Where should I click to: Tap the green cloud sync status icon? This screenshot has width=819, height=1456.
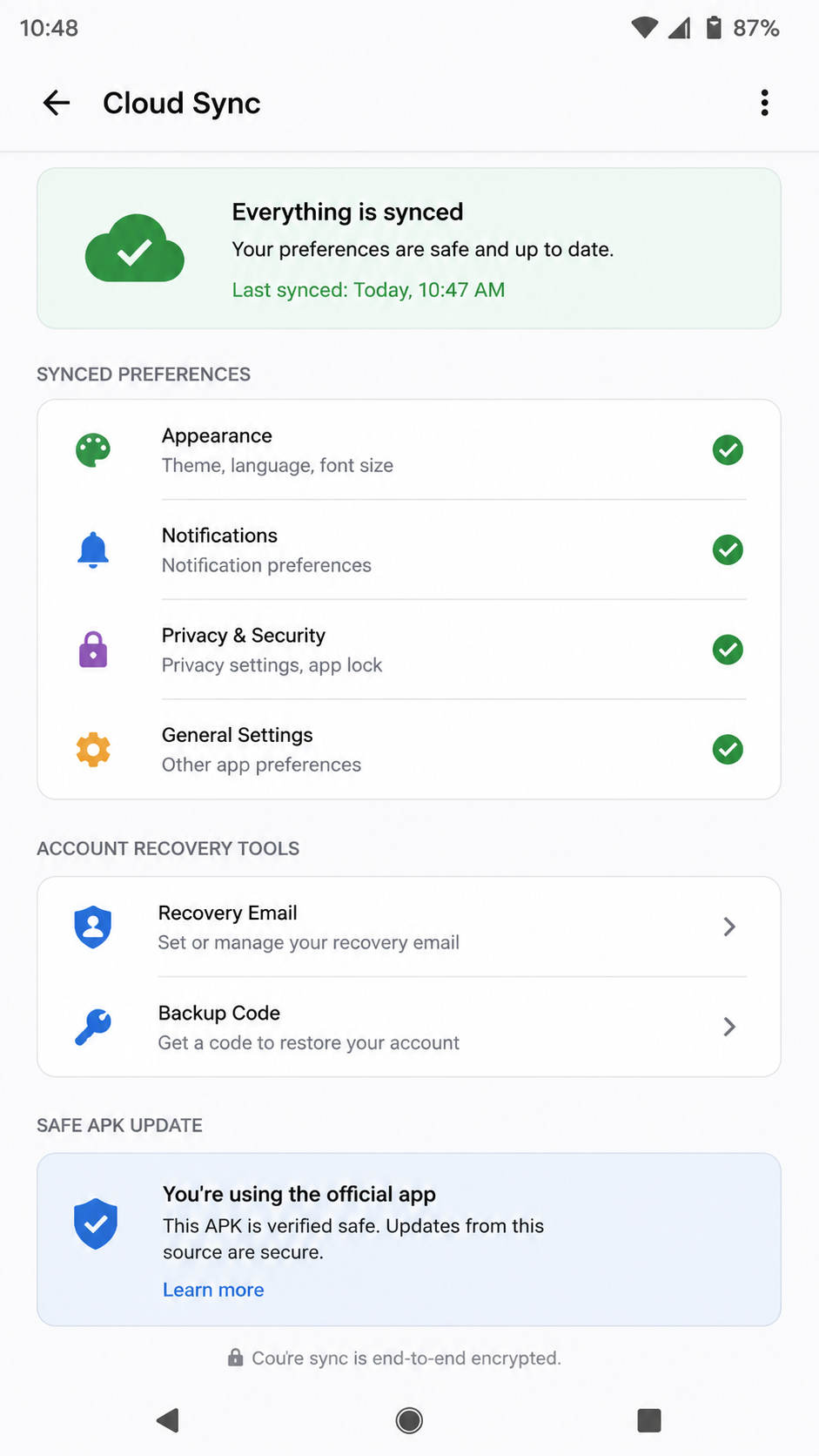click(135, 248)
